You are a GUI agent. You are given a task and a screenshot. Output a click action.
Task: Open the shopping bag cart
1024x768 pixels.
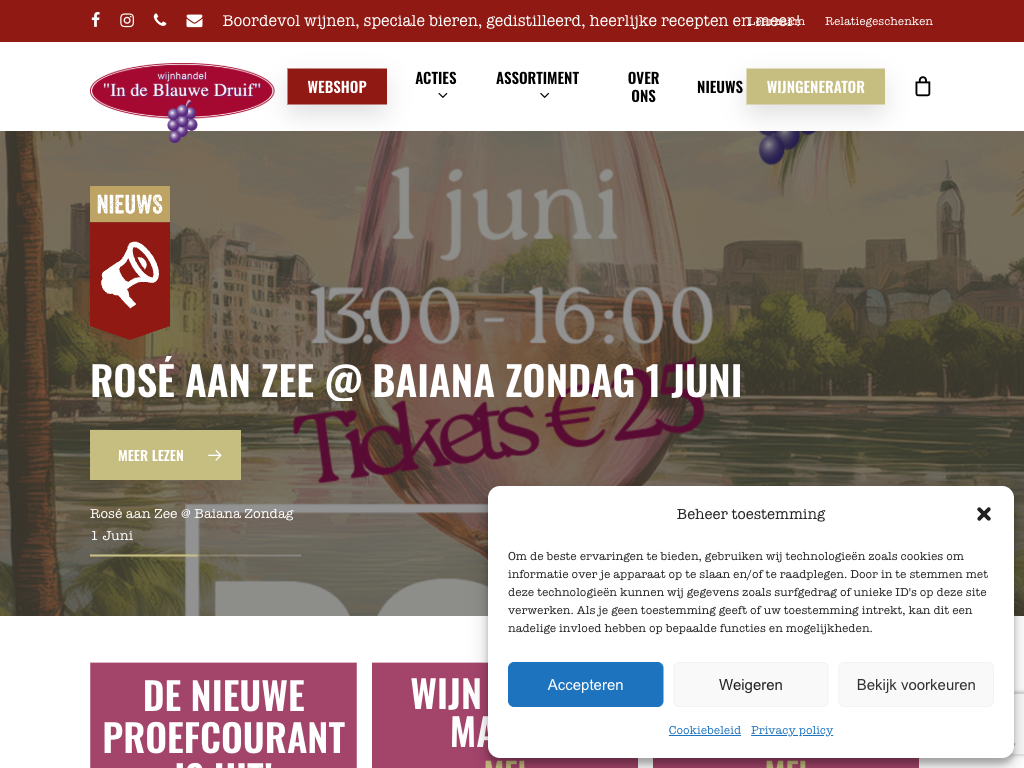[923, 86]
